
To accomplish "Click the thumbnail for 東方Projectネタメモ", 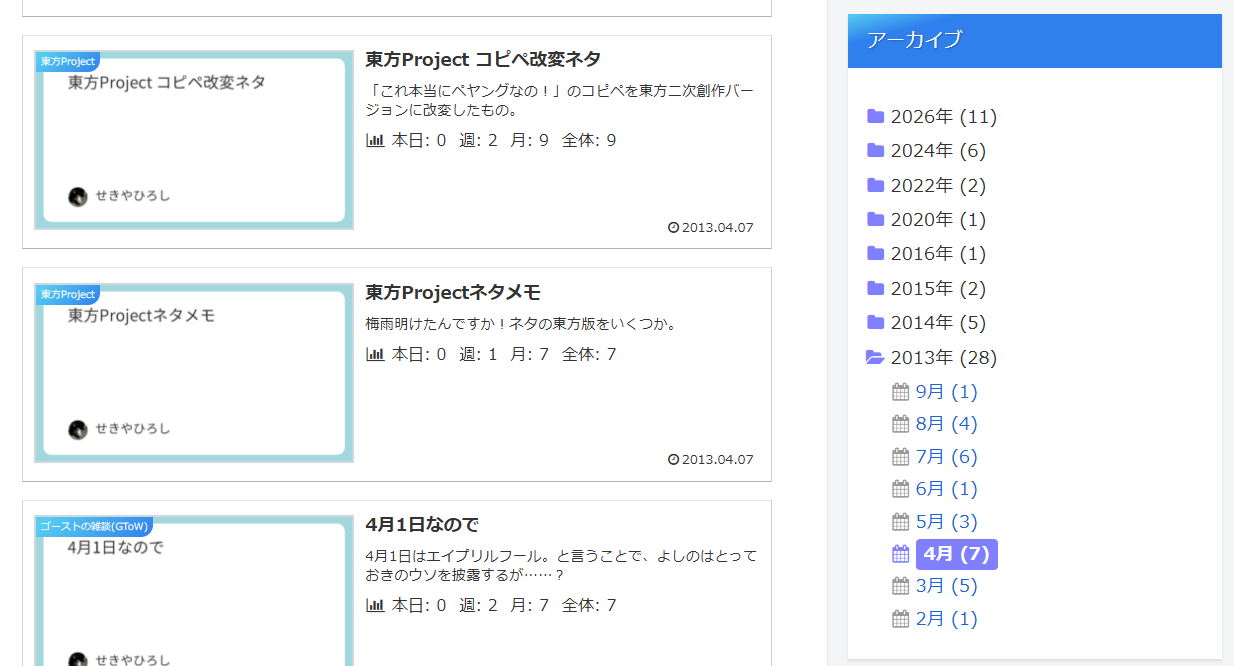I will pyautogui.click(x=193, y=372).
